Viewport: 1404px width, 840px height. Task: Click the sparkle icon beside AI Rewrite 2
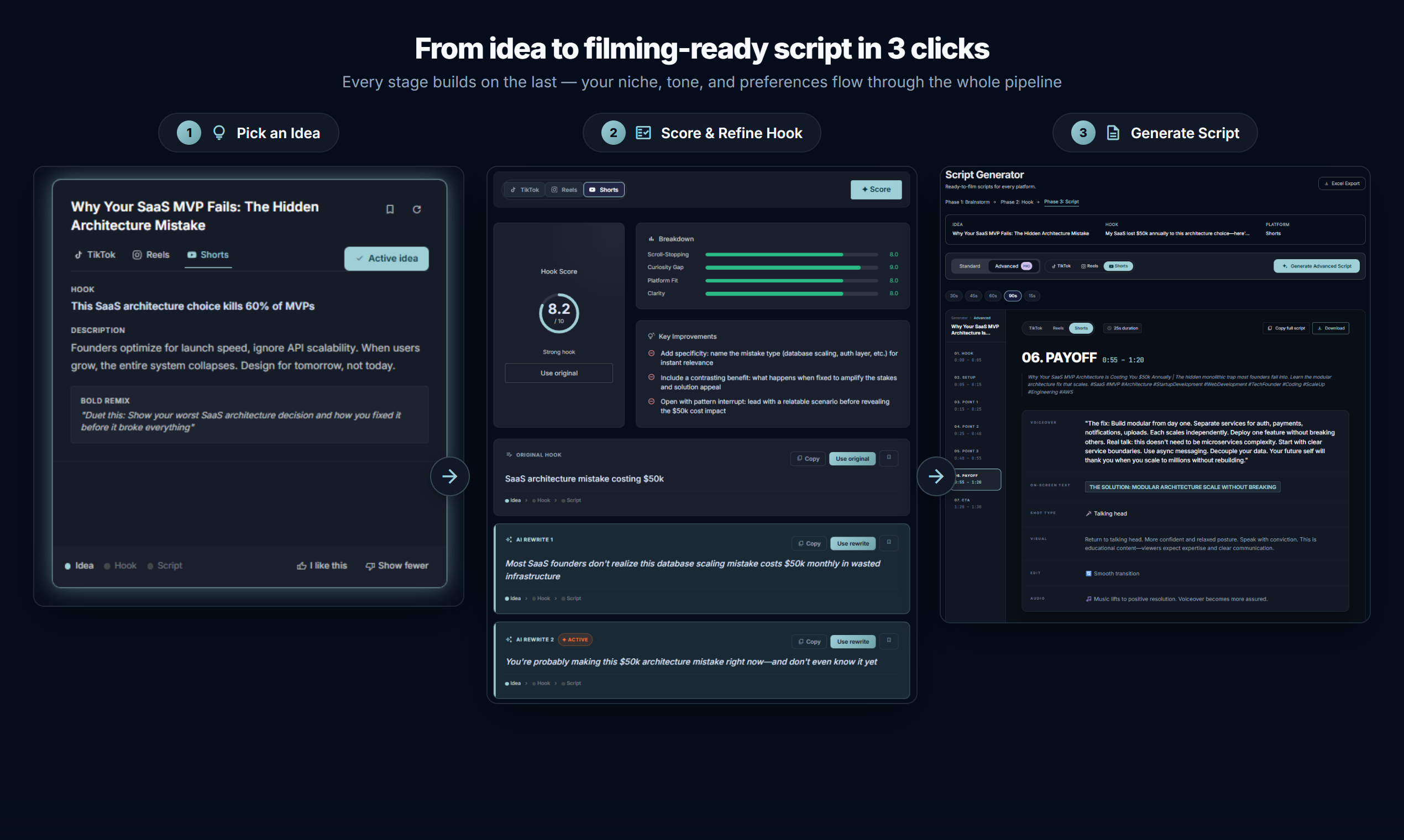tap(509, 639)
